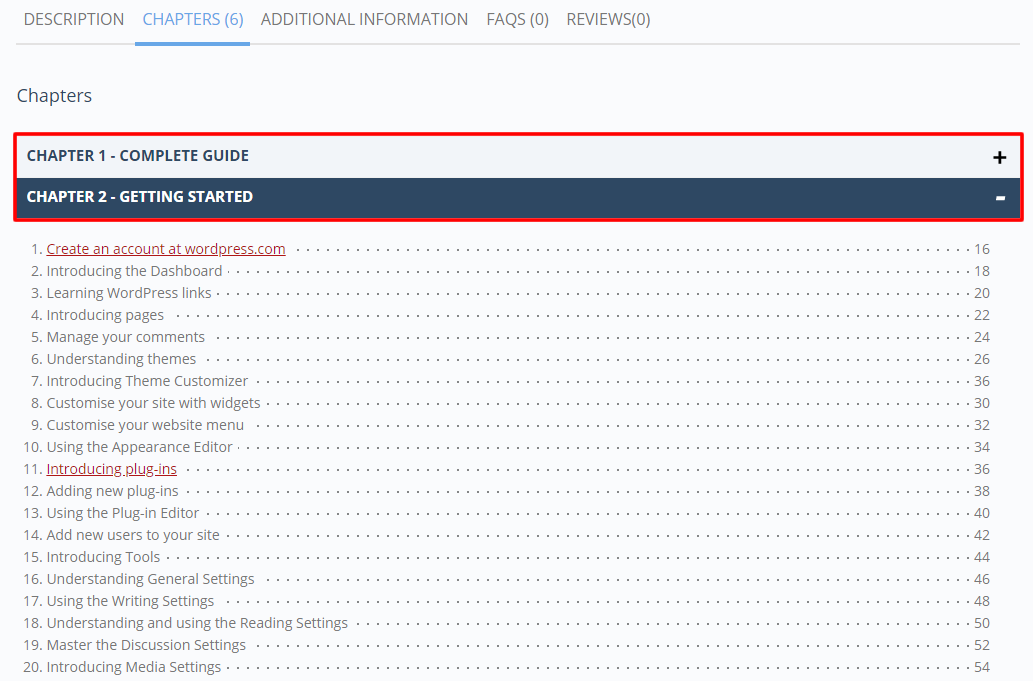Screen dimensions: 1033x681
Task: Open 'Understanding themes' list item
Action: (x=121, y=359)
